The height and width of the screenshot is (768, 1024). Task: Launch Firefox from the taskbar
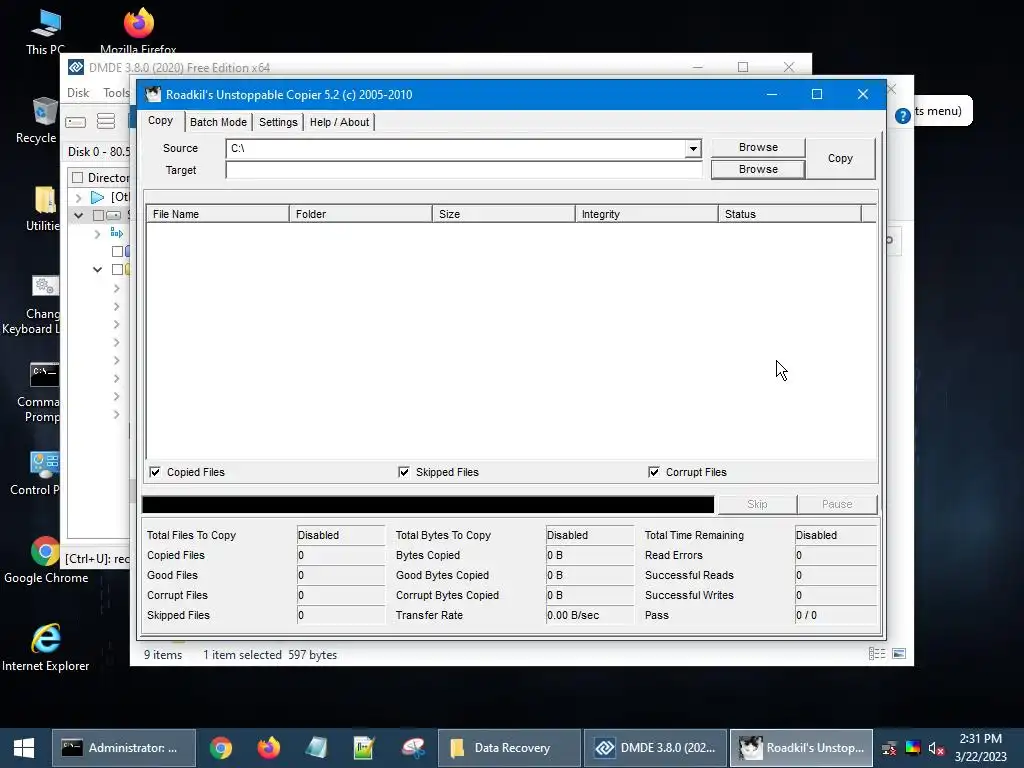click(268, 748)
